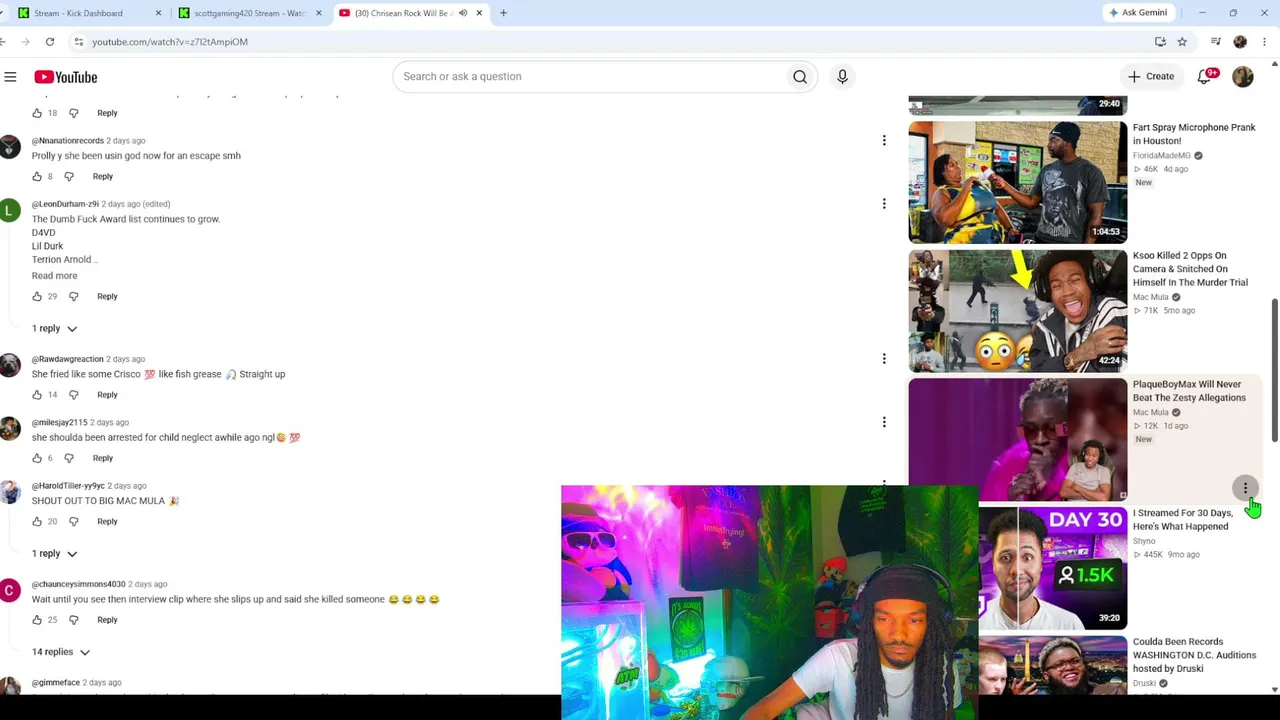Open a new browser tab

click(503, 13)
